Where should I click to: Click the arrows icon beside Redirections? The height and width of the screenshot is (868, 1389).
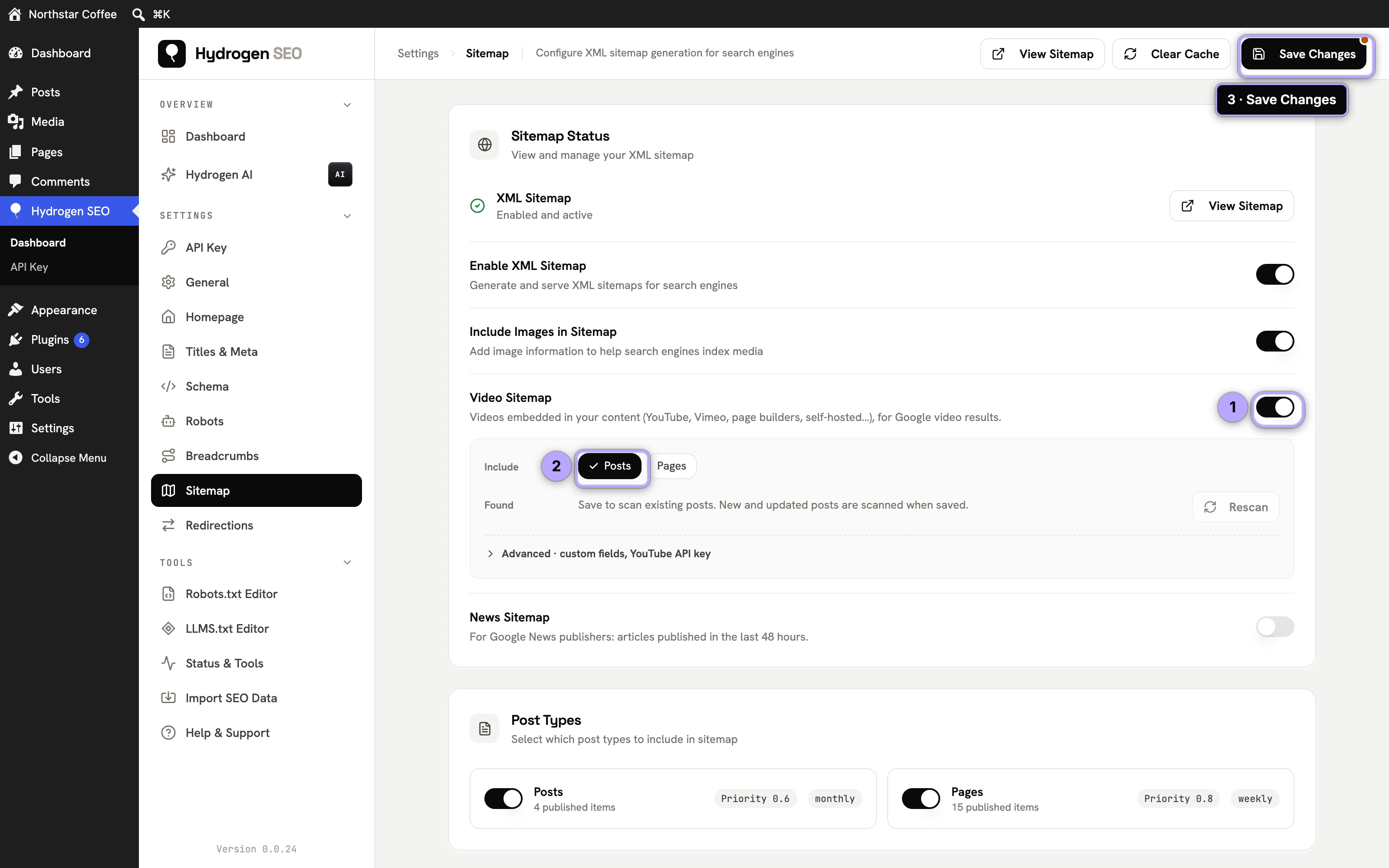pyautogui.click(x=168, y=525)
